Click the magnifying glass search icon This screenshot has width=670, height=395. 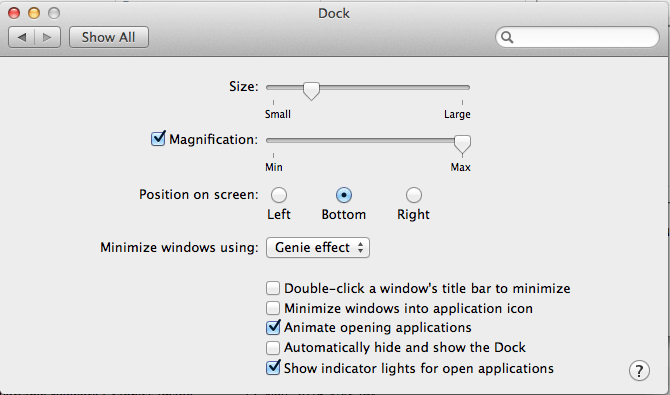coord(507,38)
